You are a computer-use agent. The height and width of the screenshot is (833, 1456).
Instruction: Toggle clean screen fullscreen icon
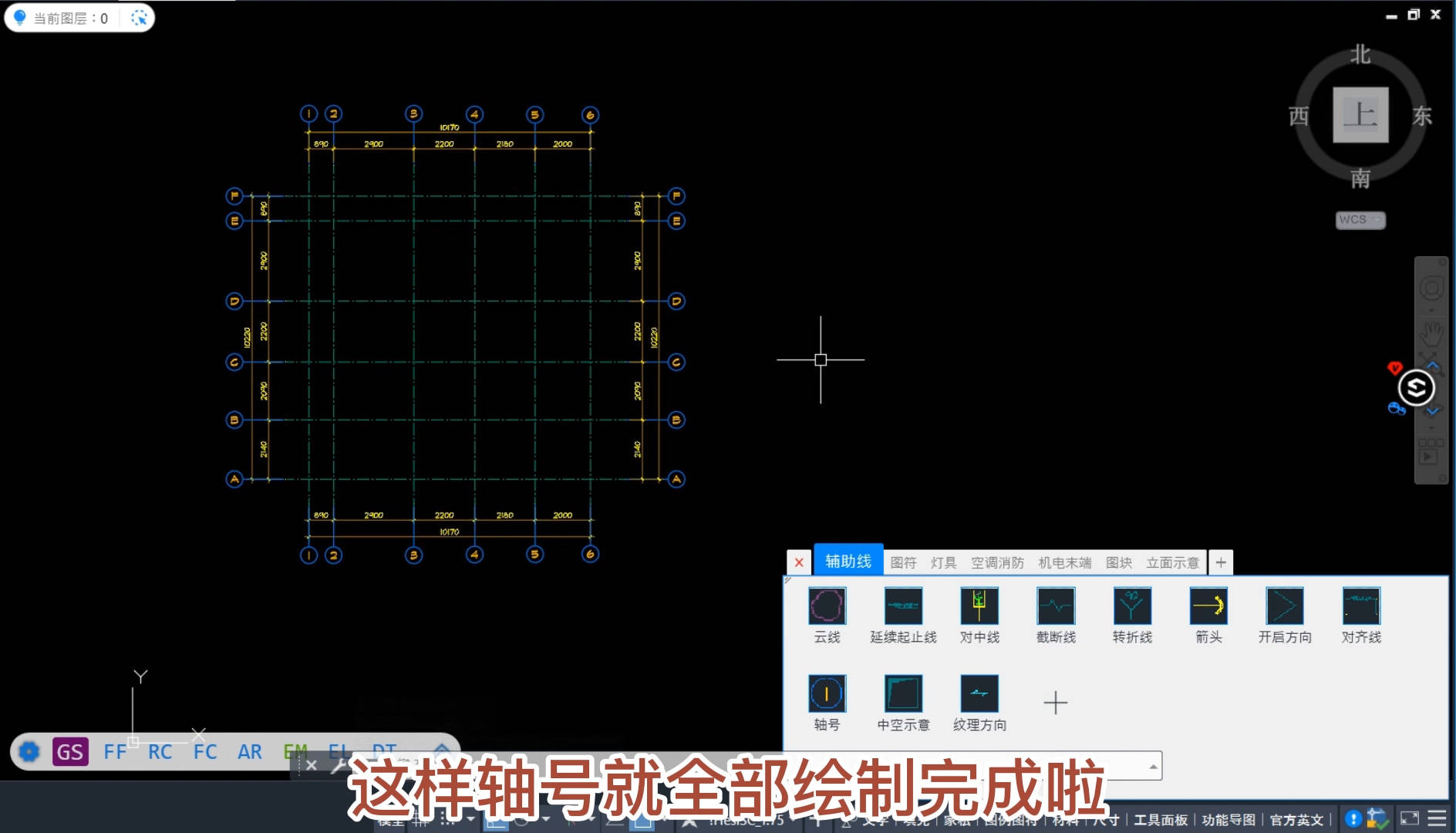(x=1409, y=819)
